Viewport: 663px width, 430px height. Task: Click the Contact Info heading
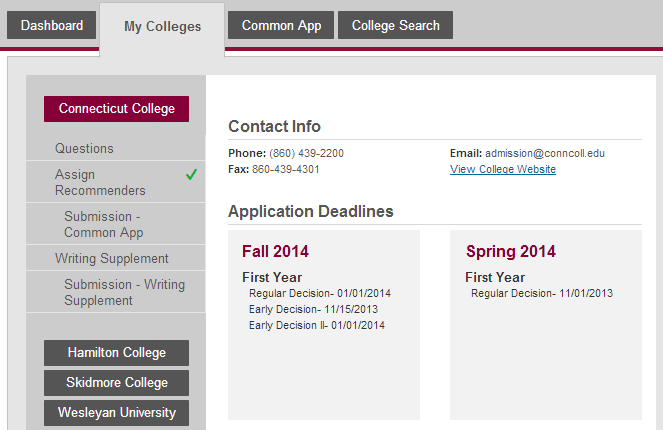(x=274, y=126)
